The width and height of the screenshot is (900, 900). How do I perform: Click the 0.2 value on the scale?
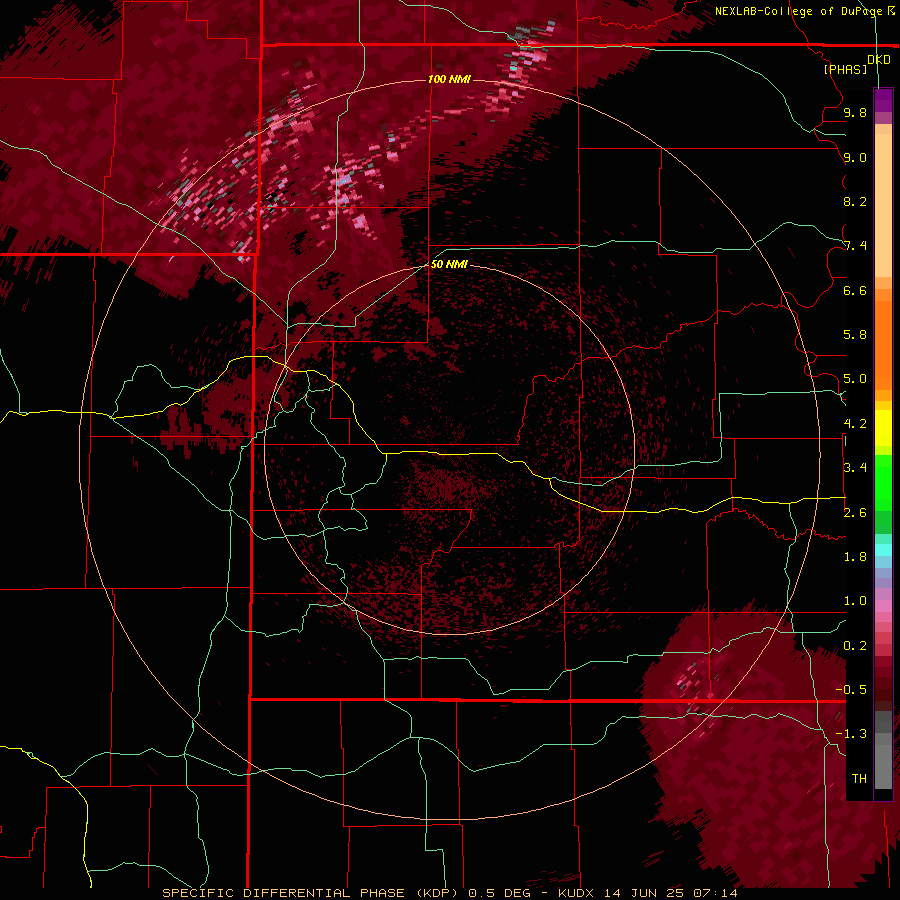click(855, 646)
